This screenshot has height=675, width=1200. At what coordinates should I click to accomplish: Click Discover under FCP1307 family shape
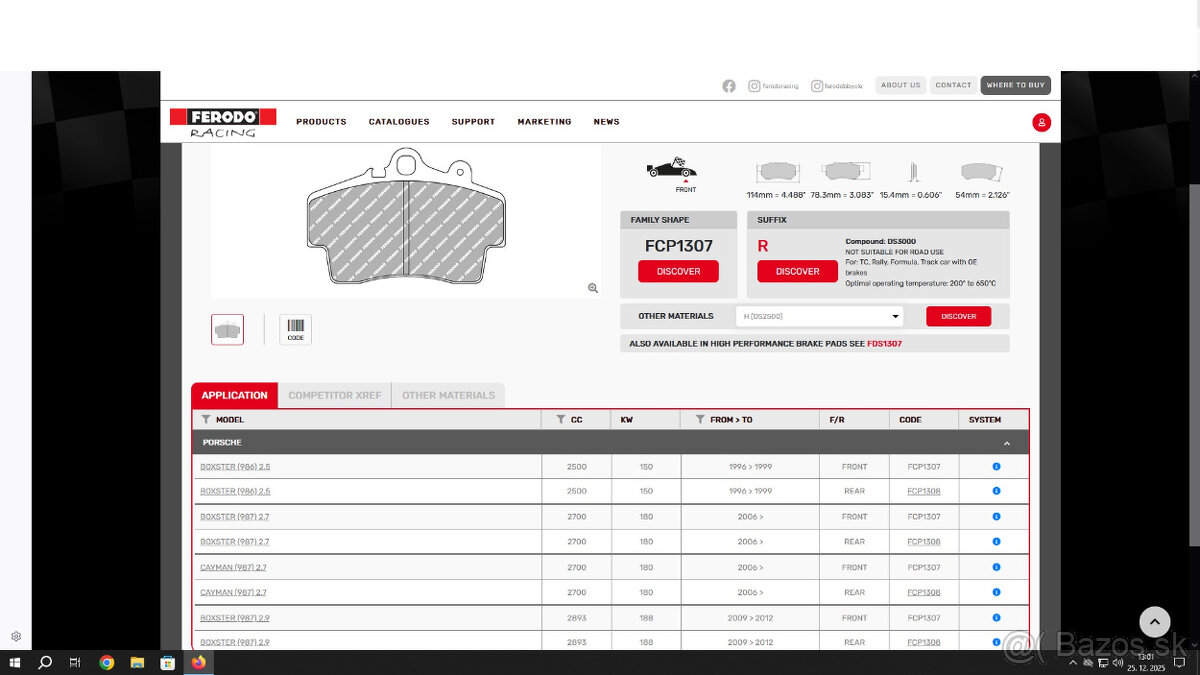coord(678,271)
